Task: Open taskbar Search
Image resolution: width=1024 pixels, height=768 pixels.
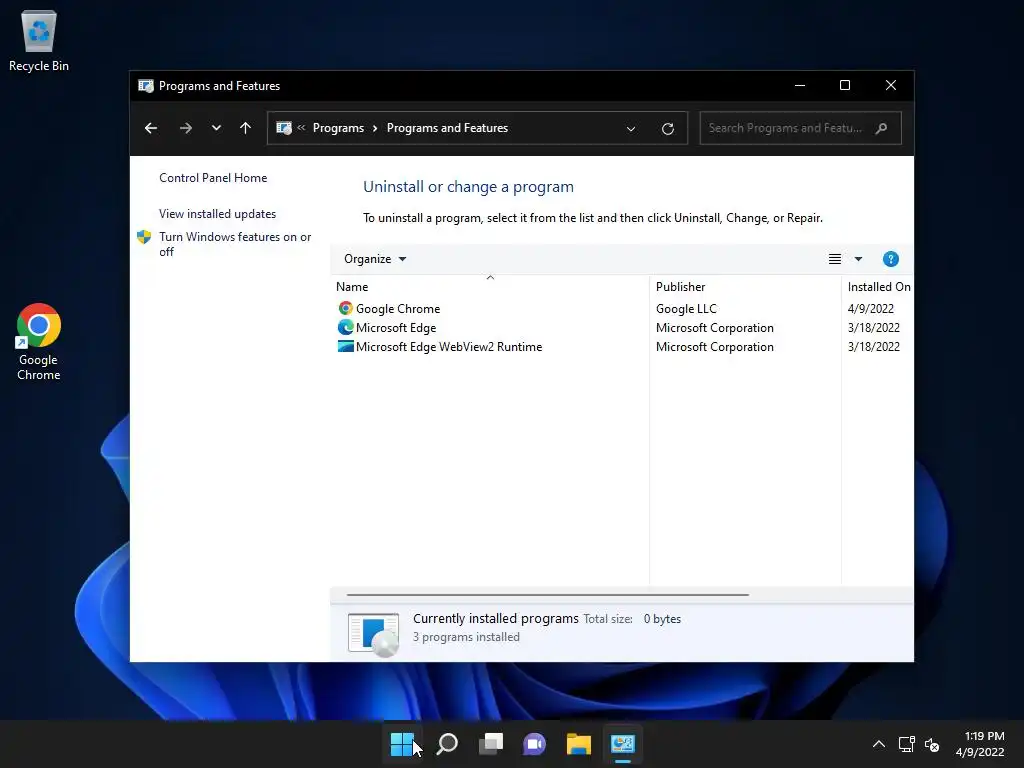Action: (447, 744)
